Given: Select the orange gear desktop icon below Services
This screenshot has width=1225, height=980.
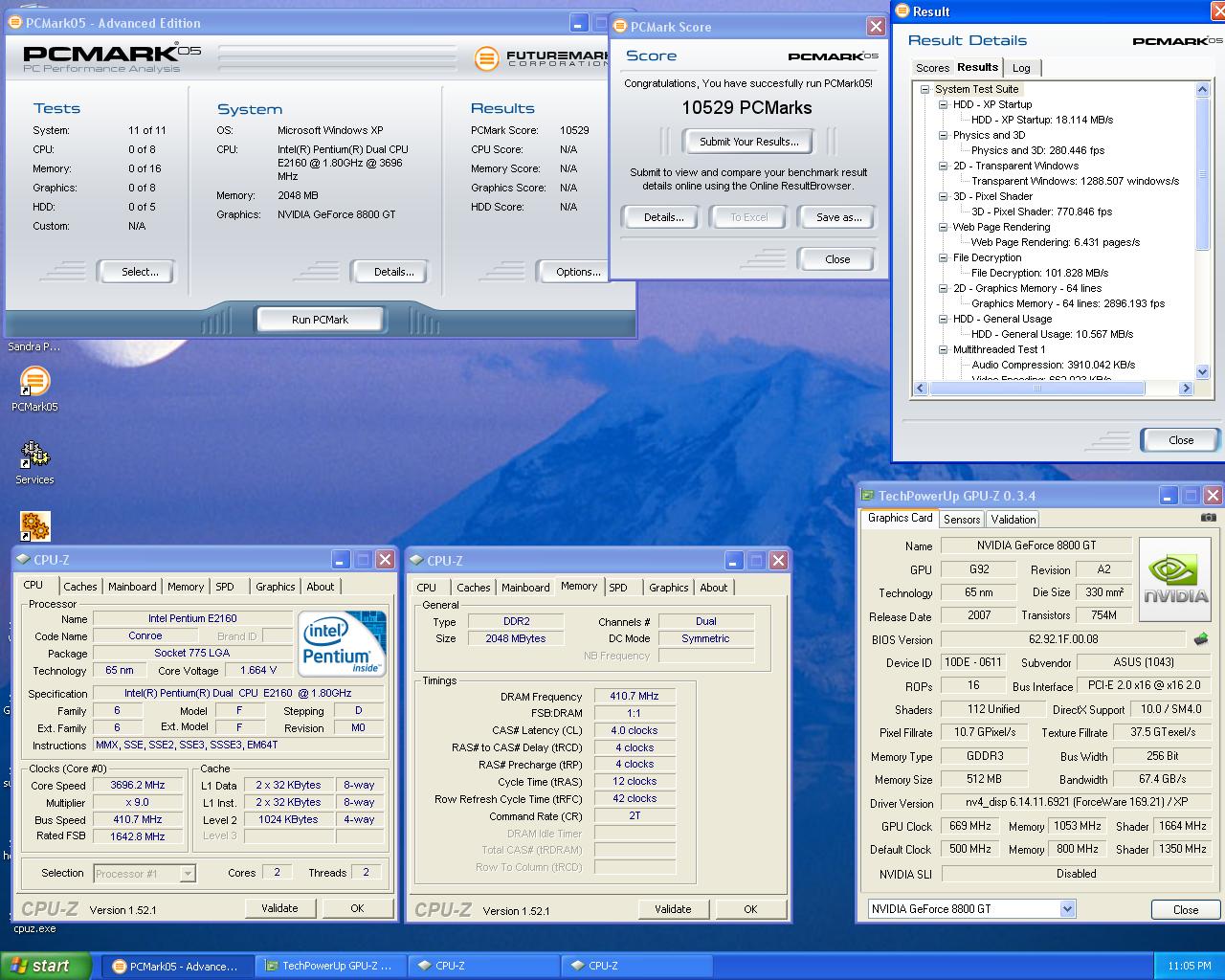Looking at the screenshot, I should (x=34, y=526).
